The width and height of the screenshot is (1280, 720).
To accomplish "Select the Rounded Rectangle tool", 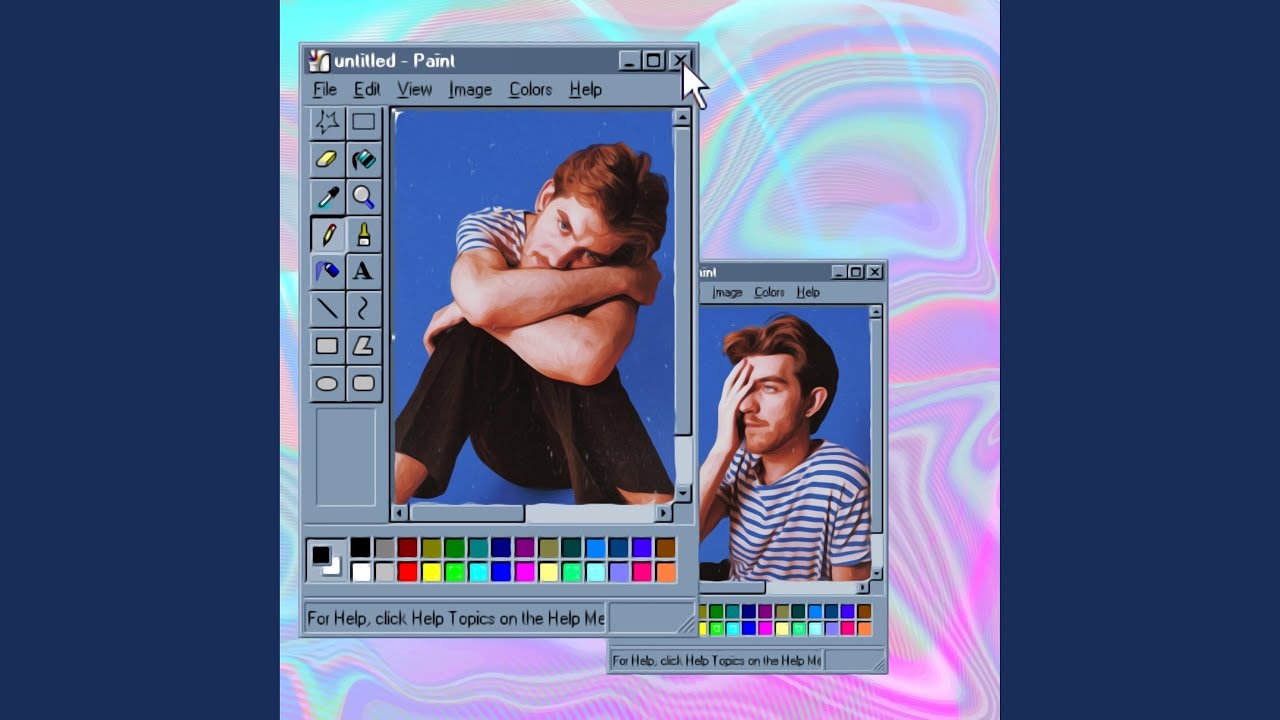I will pos(363,383).
